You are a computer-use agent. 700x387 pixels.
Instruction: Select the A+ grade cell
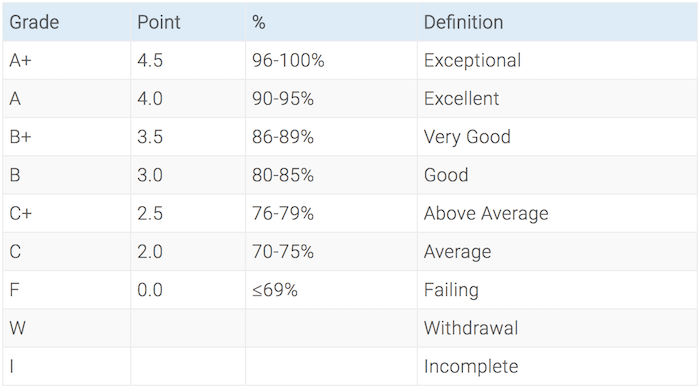click(x=67, y=60)
